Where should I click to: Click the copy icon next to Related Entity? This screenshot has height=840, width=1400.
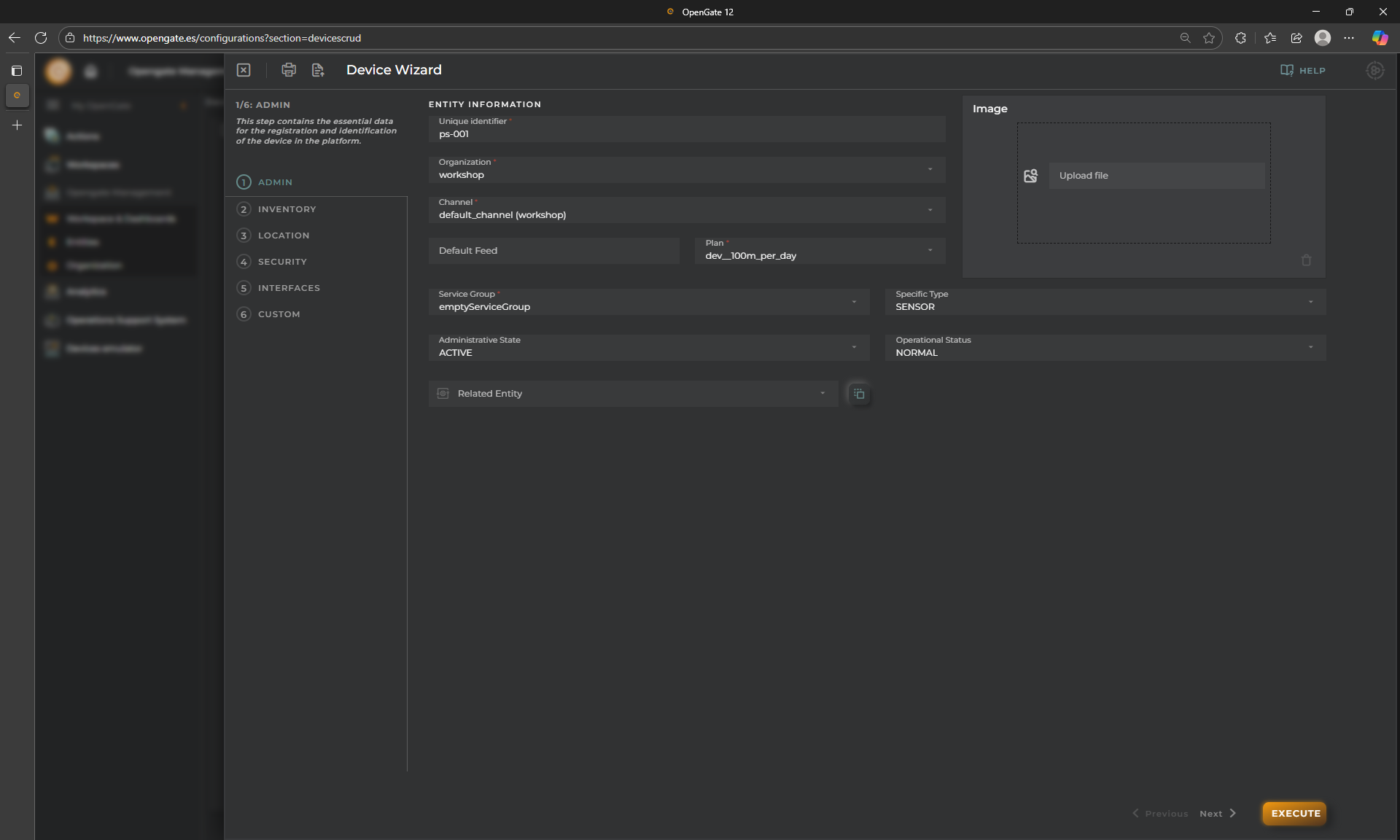pos(859,394)
